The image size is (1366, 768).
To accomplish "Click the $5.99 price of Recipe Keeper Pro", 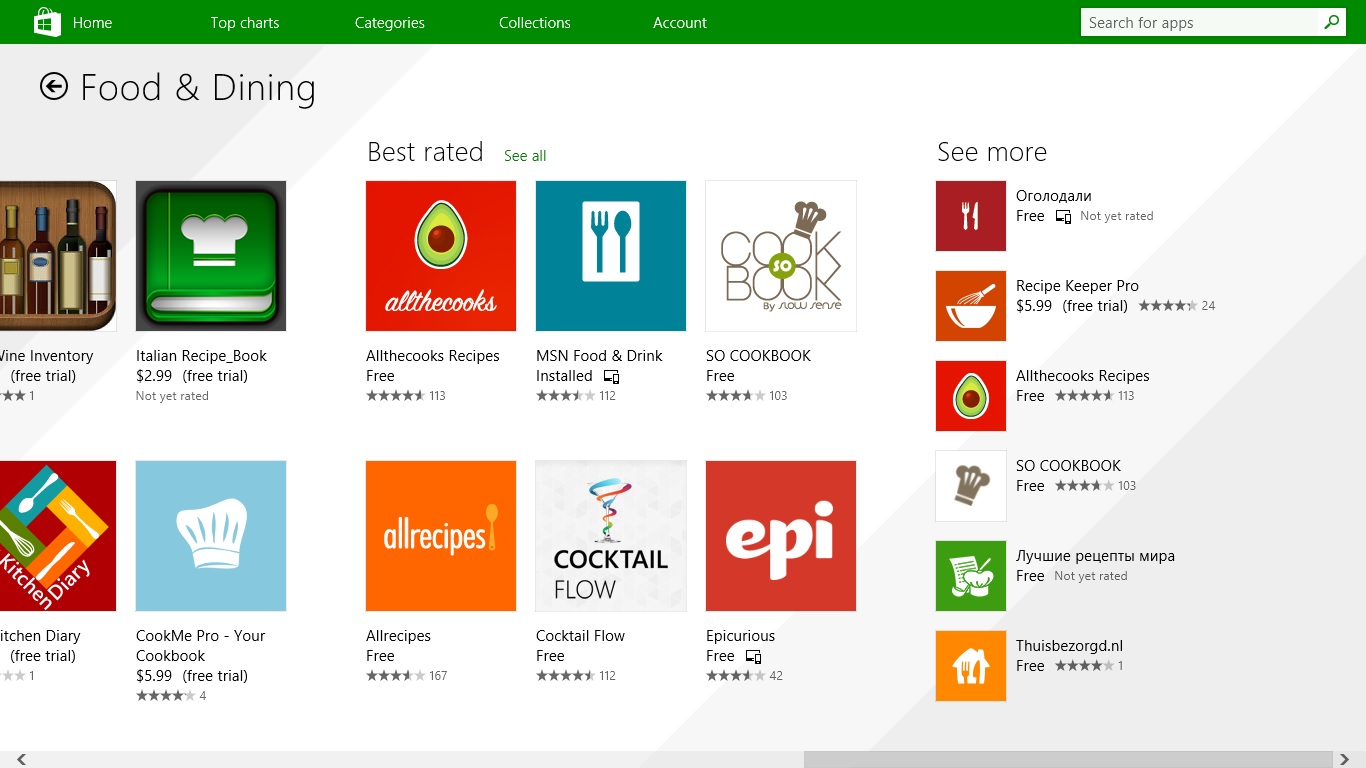I will pyautogui.click(x=1034, y=306).
